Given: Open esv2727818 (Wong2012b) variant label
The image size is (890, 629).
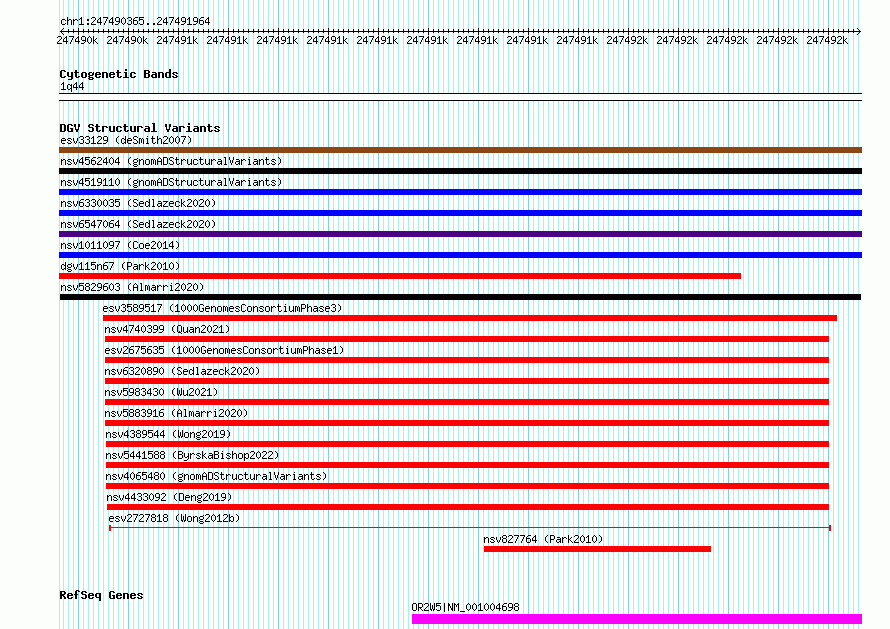Looking at the screenshot, I should 174,518.
